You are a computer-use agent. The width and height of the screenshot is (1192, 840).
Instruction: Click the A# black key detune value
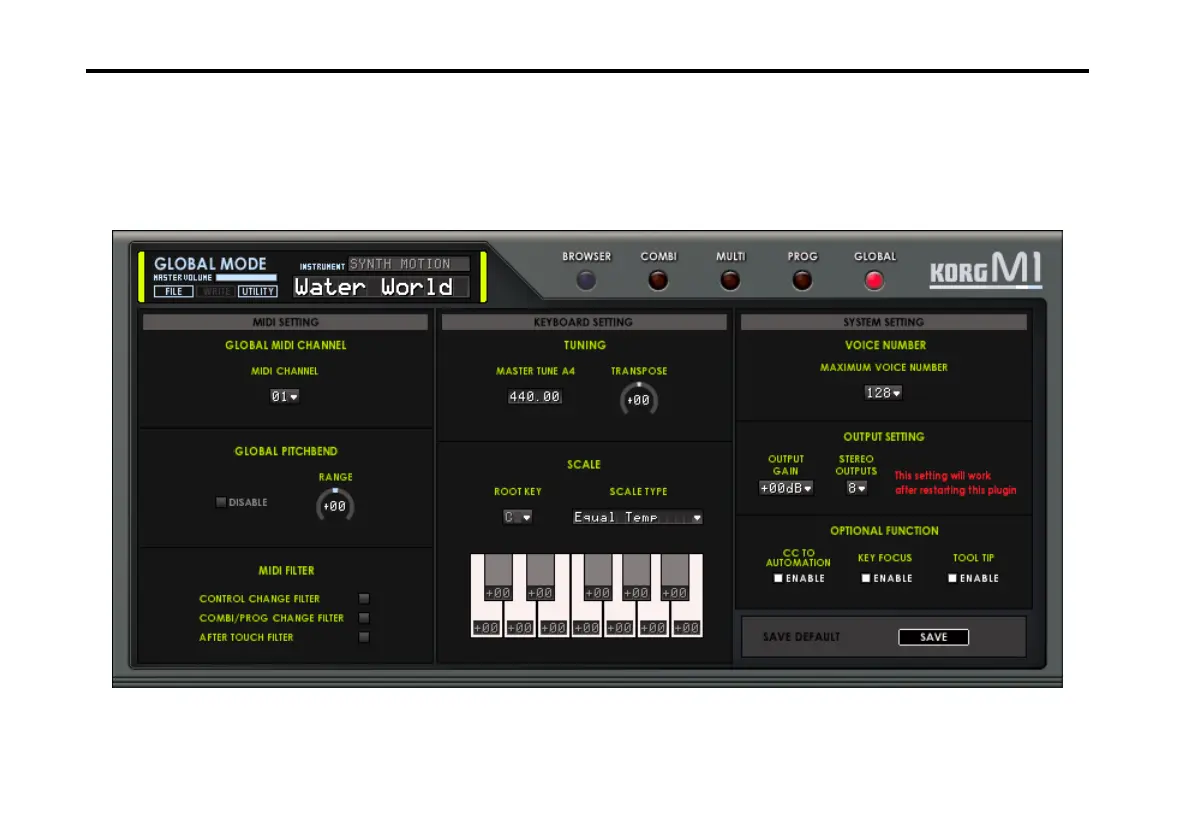tap(674, 593)
